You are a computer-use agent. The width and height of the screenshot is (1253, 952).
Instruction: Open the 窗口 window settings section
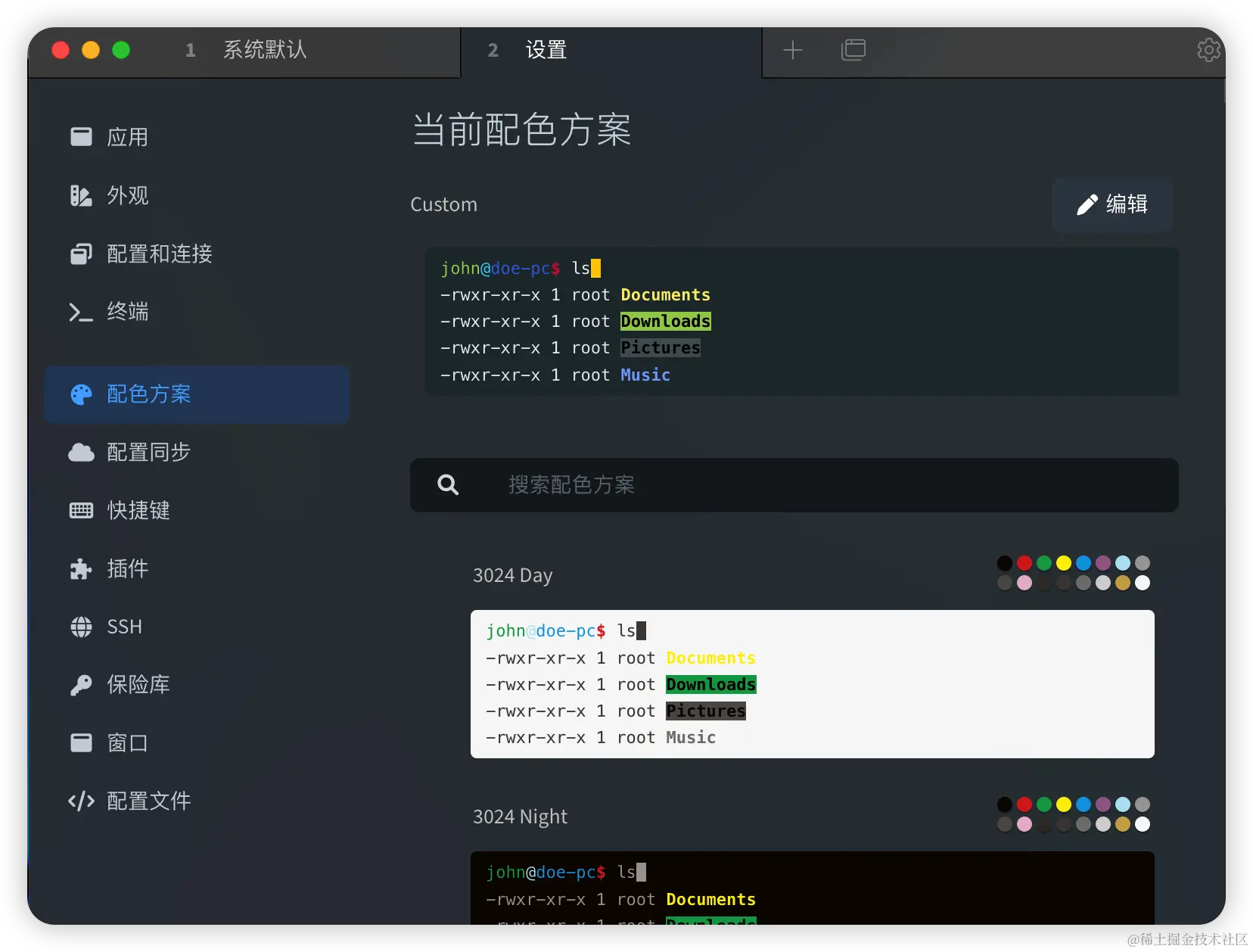coord(197,743)
